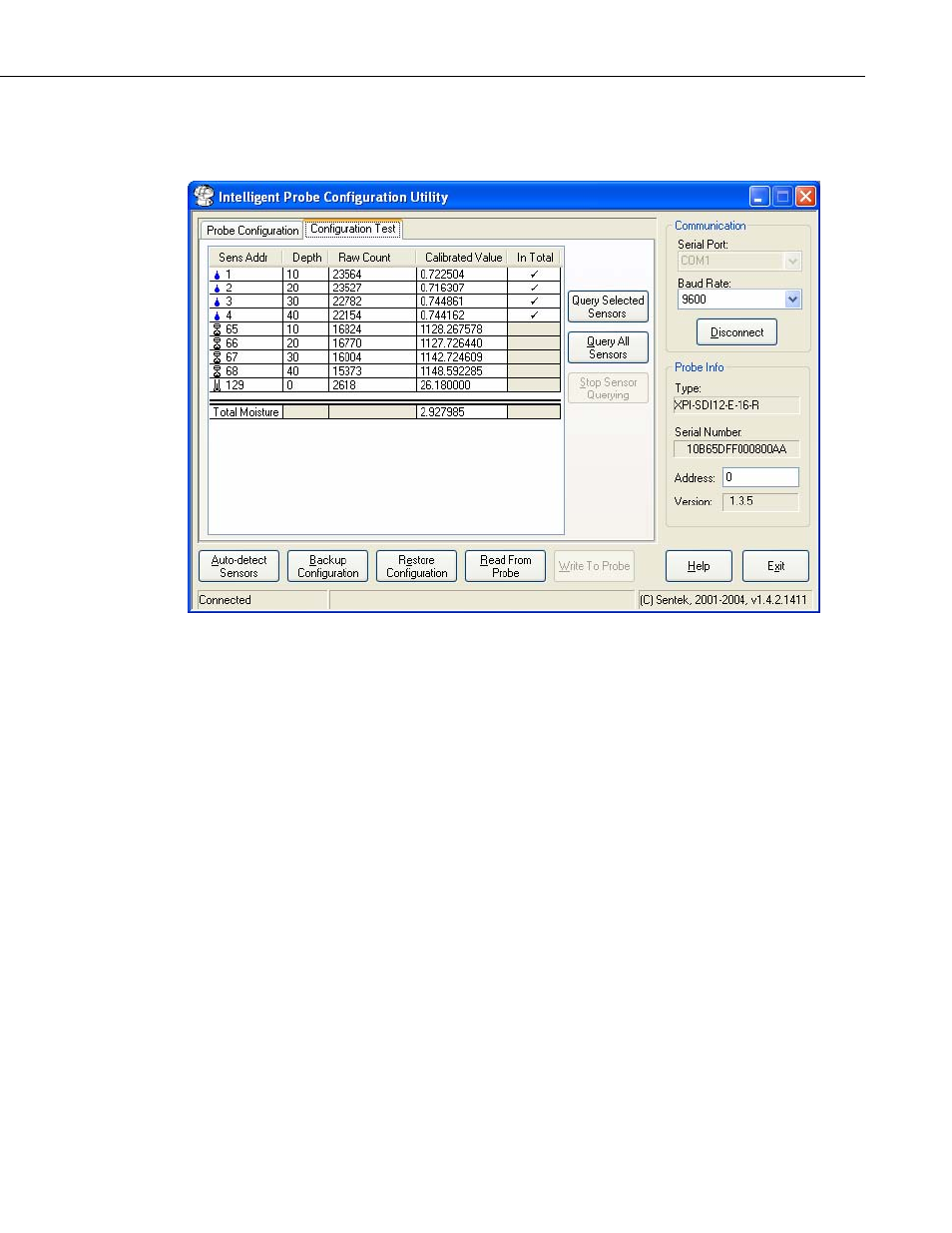Click the application icon in the title bar

205,196
